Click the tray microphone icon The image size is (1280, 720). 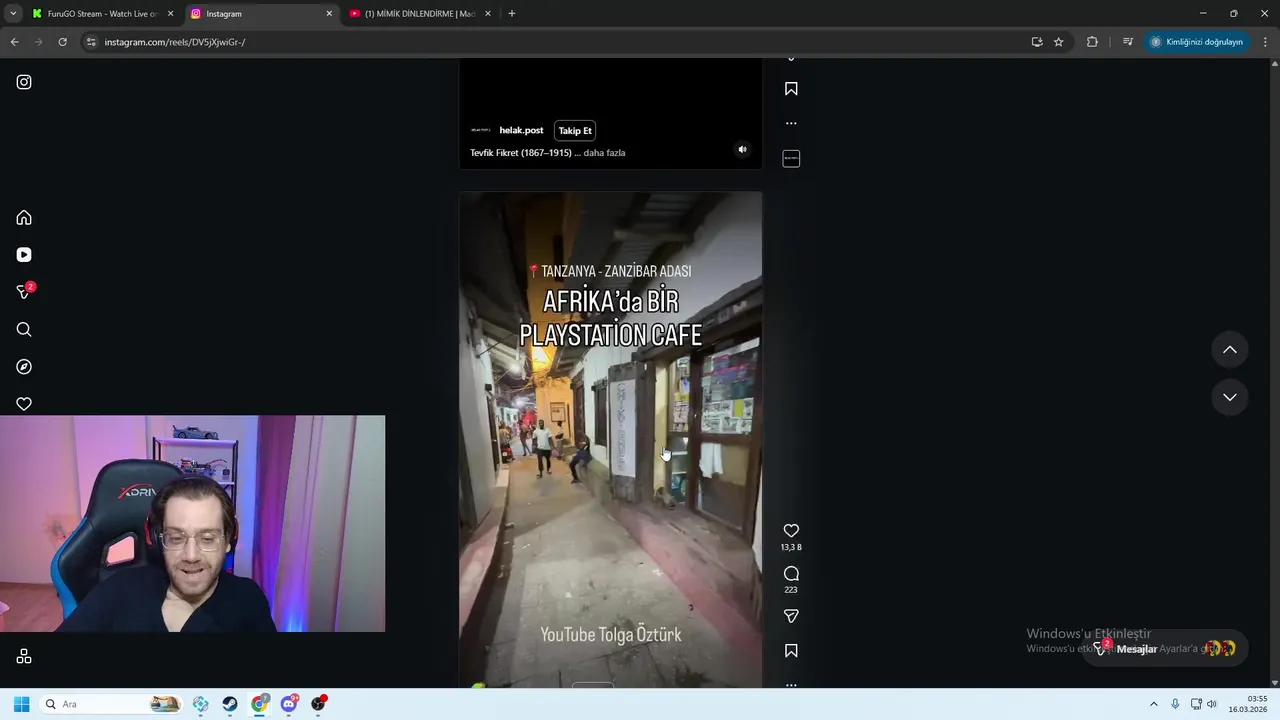1175,704
